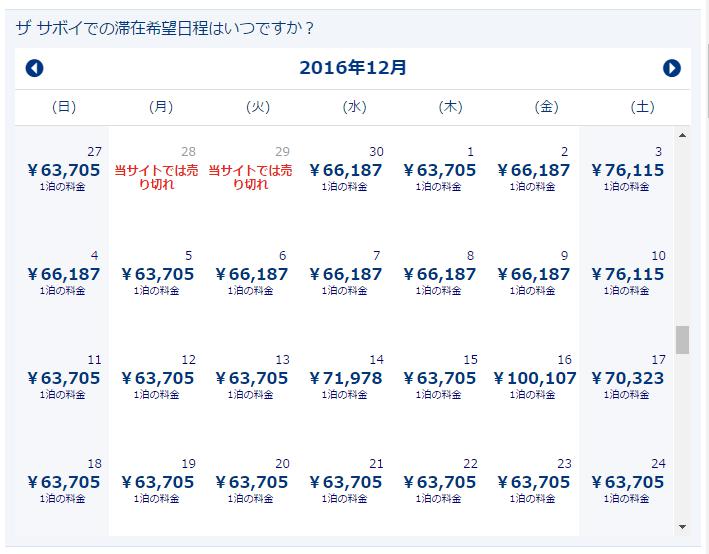
Task: Go to next month with right arrow
Action: pos(672,68)
